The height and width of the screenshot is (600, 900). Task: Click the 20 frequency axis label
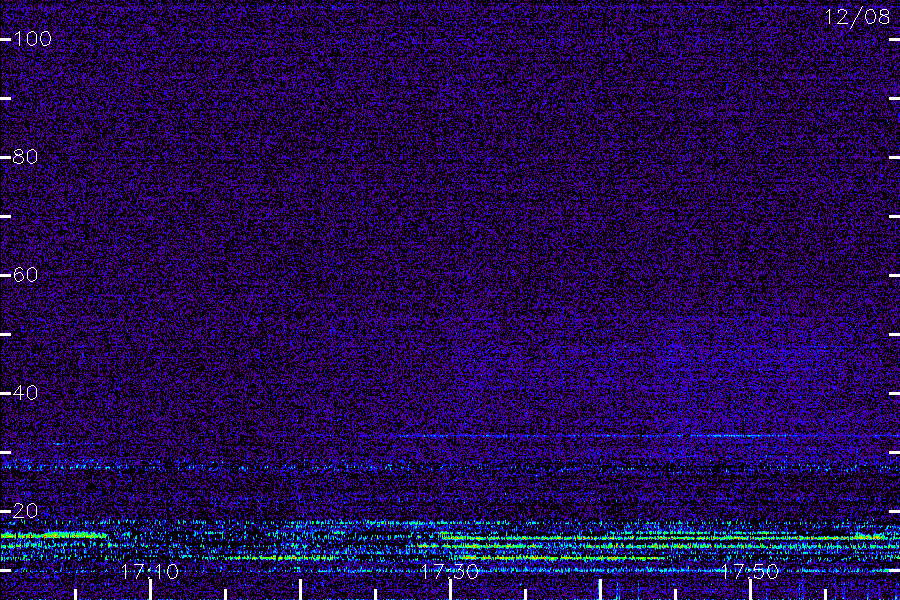click(25, 510)
